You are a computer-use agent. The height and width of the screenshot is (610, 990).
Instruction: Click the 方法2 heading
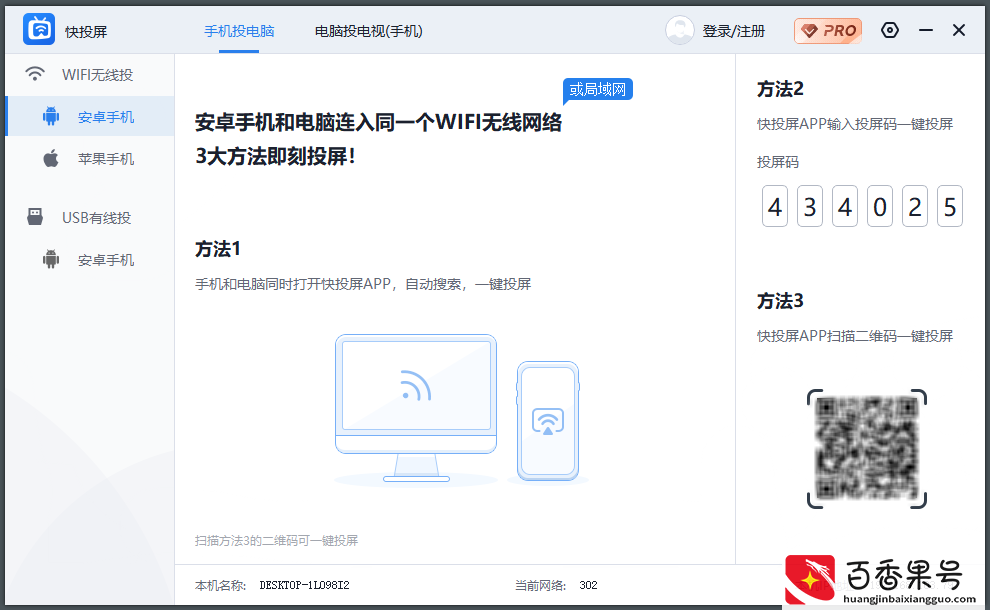[780, 89]
